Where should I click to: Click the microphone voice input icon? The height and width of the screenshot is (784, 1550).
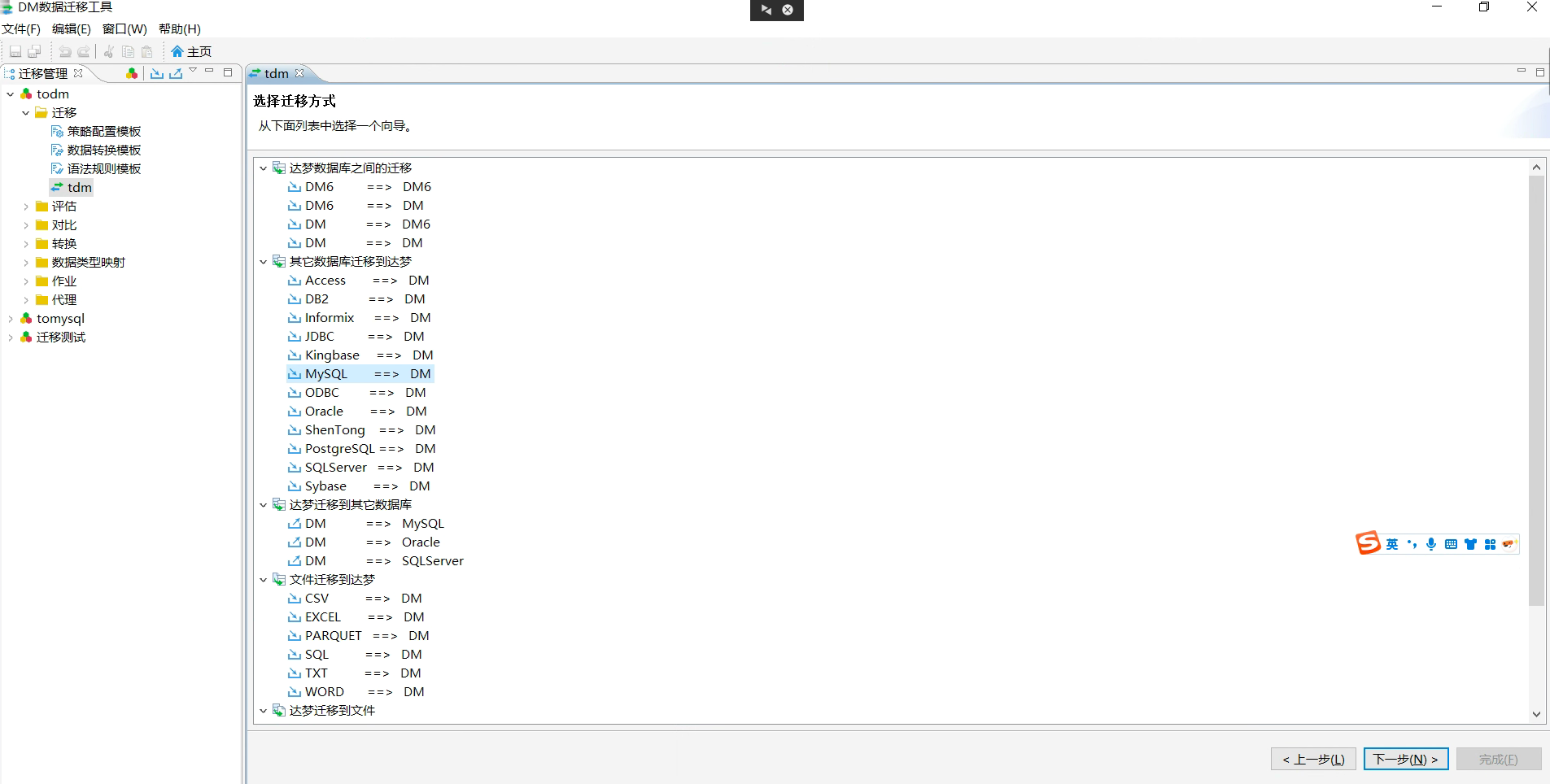(x=1431, y=544)
